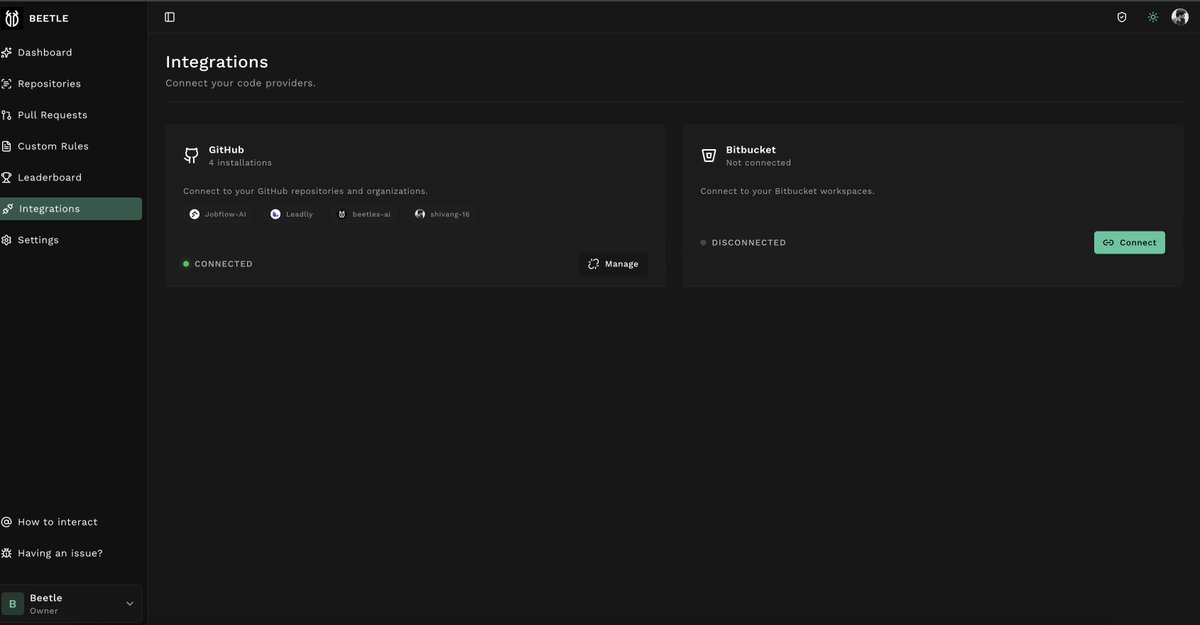Click the DISCONNECTED status label

(749, 242)
